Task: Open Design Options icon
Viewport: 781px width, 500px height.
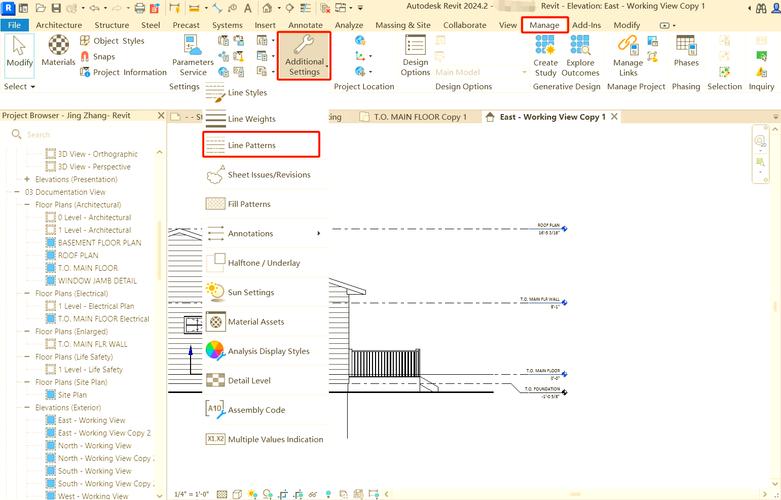Action: [x=415, y=46]
